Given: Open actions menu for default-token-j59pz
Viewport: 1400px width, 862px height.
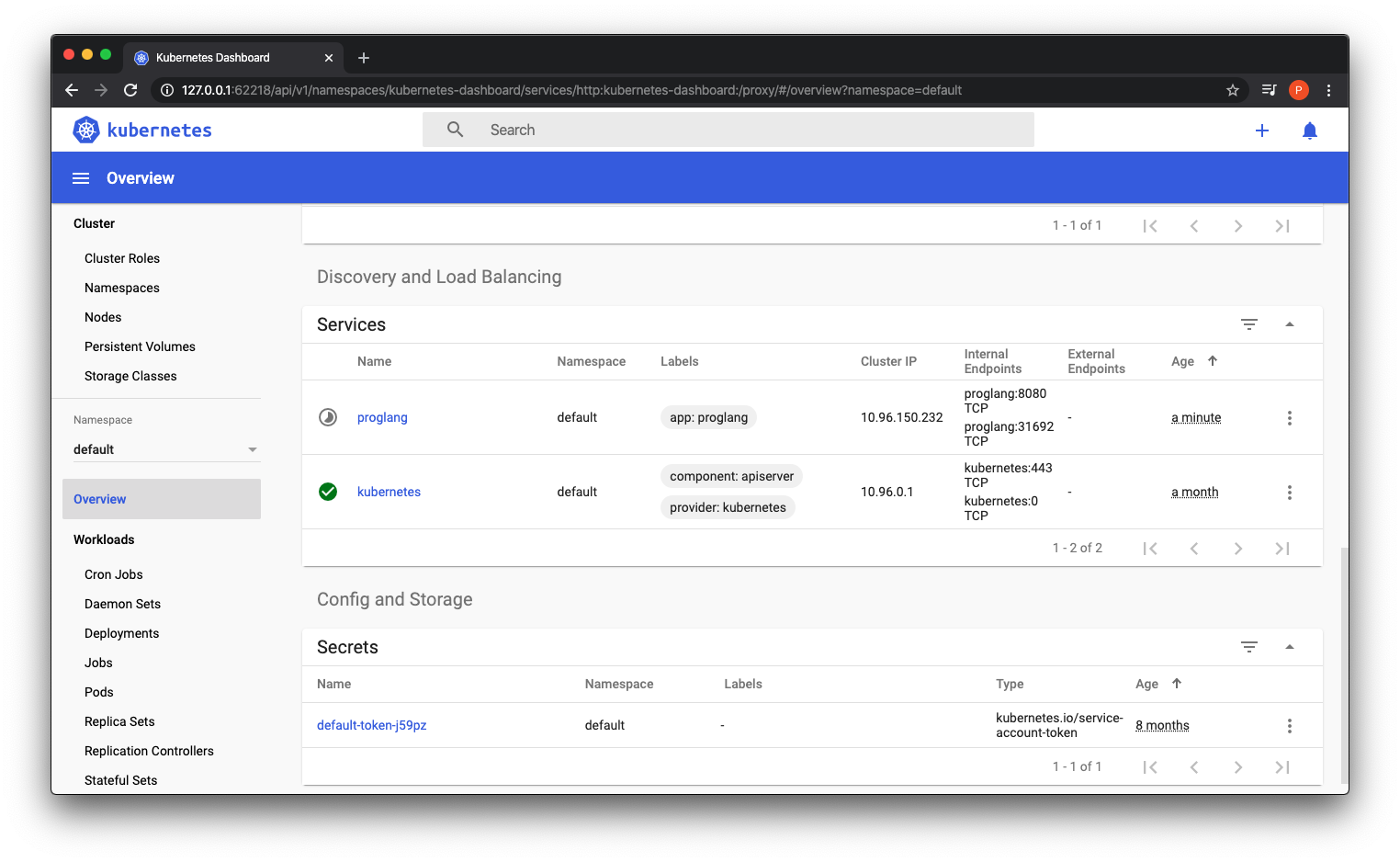Looking at the screenshot, I should point(1290,726).
